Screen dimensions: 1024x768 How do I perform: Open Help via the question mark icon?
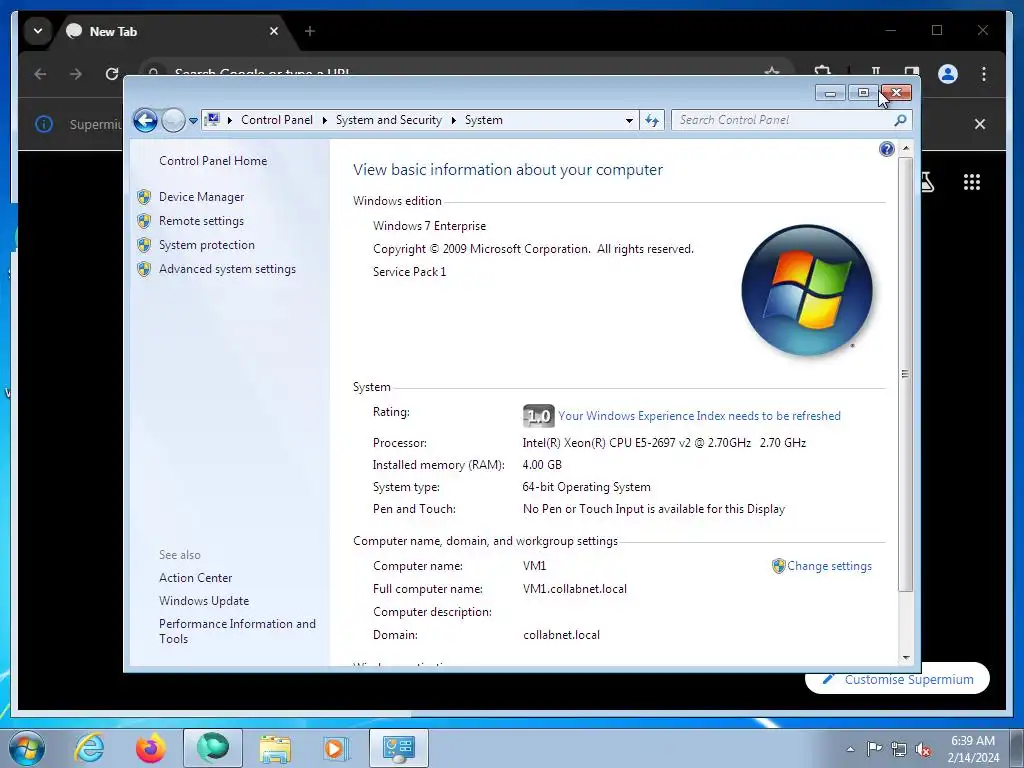tap(886, 149)
